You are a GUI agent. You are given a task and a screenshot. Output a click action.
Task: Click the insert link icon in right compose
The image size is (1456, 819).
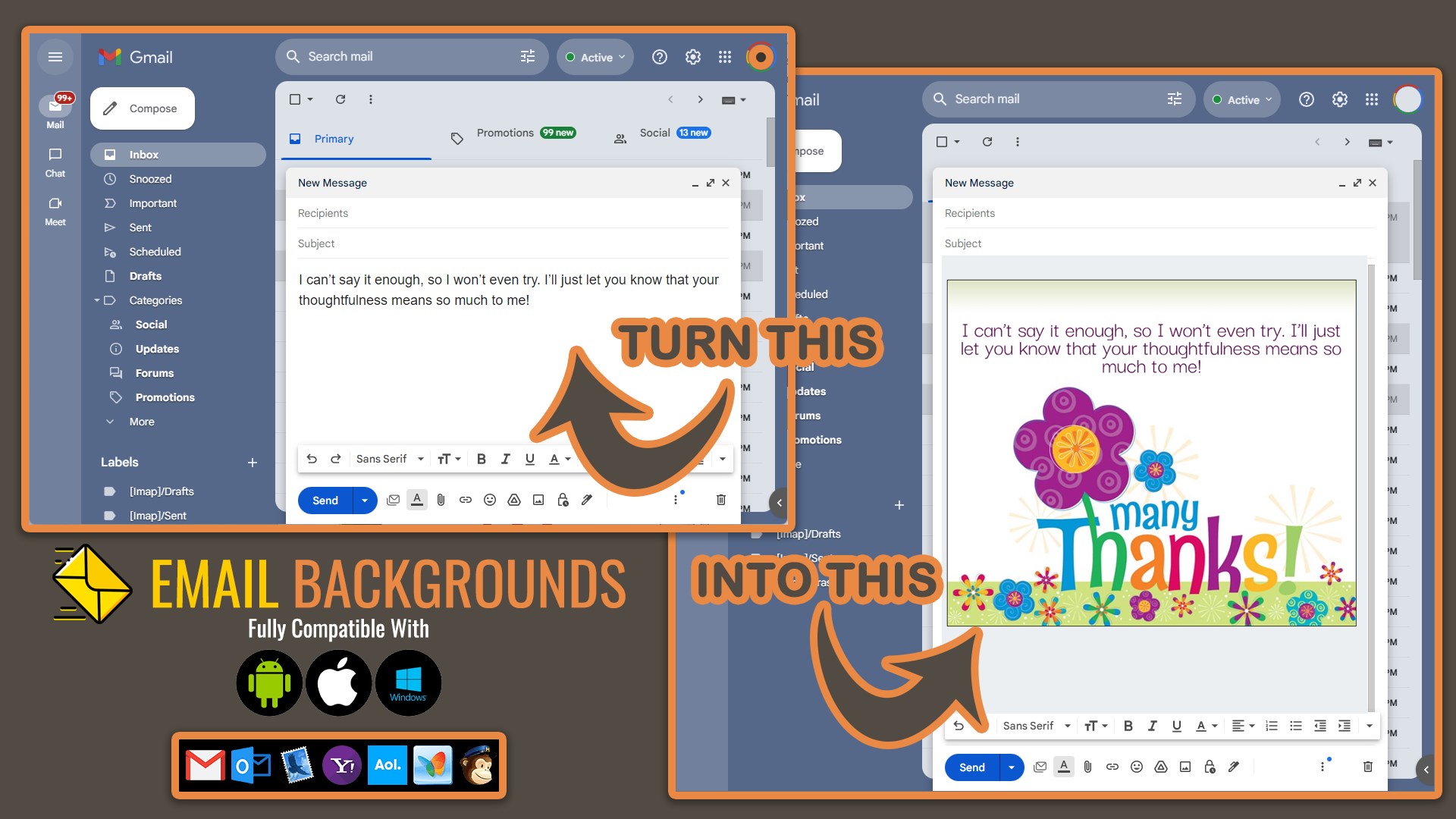tap(1112, 767)
